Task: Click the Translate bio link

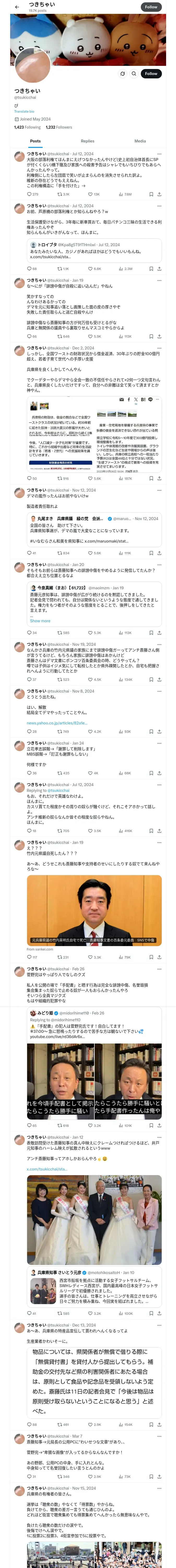Action: [24, 111]
